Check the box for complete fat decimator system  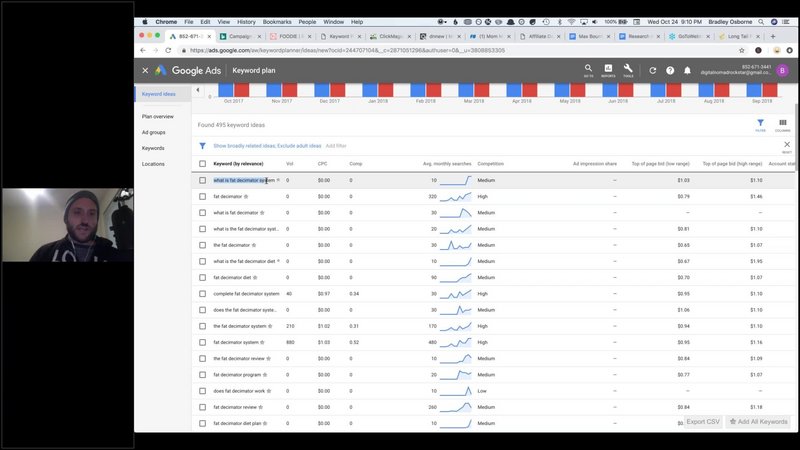203,294
